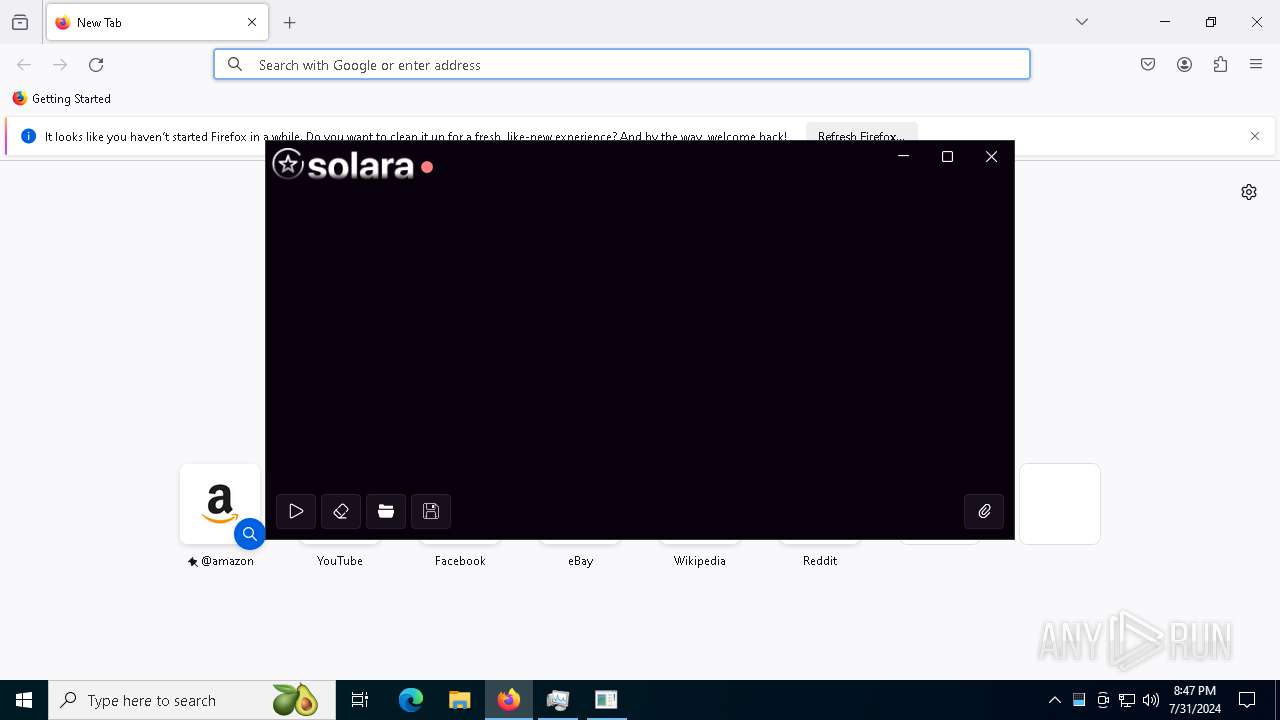Run script with Solara execute button
Image resolution: width=1280 pixels, height=720 pixels.
[x=296, y=511]
